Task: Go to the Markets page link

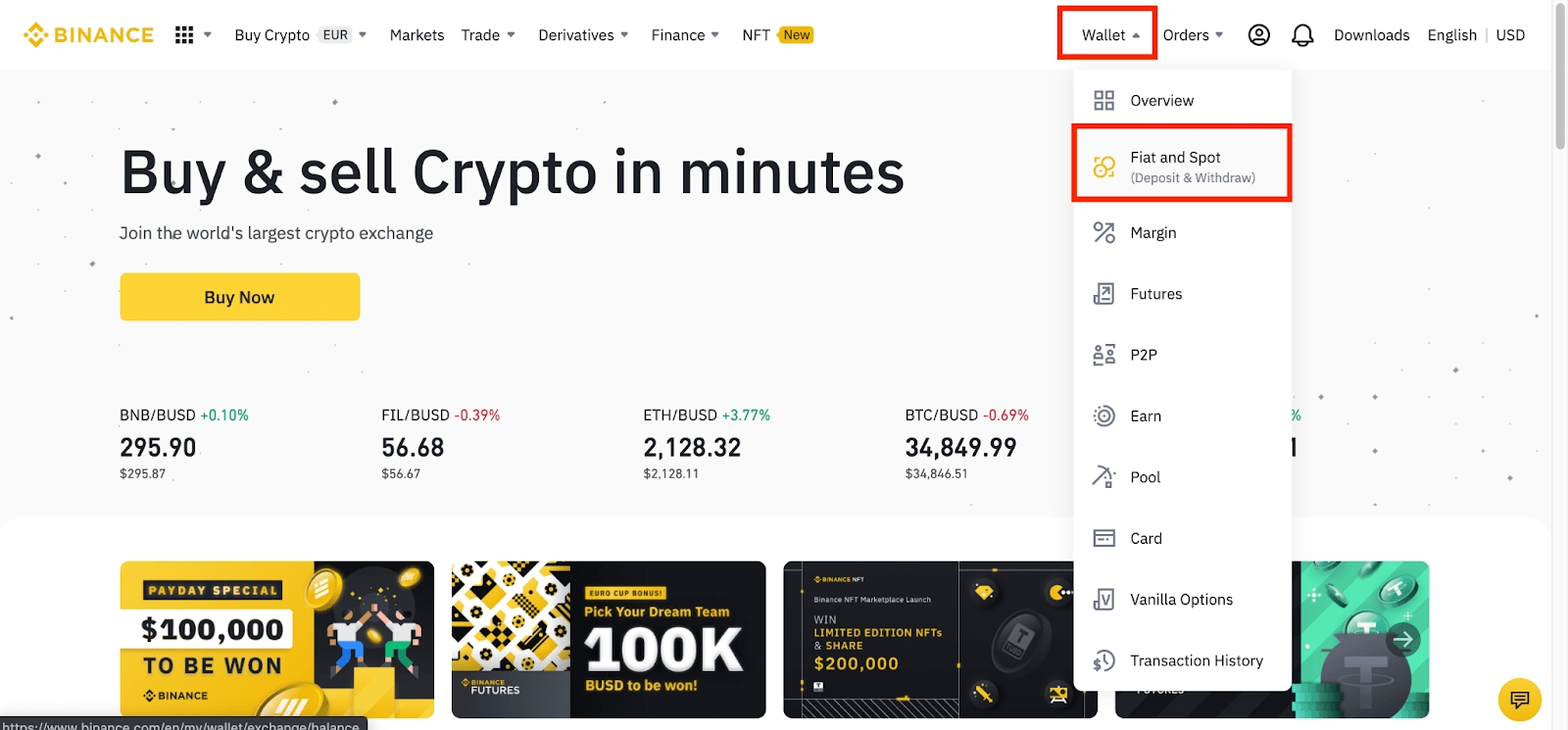Action: [416, 35]
